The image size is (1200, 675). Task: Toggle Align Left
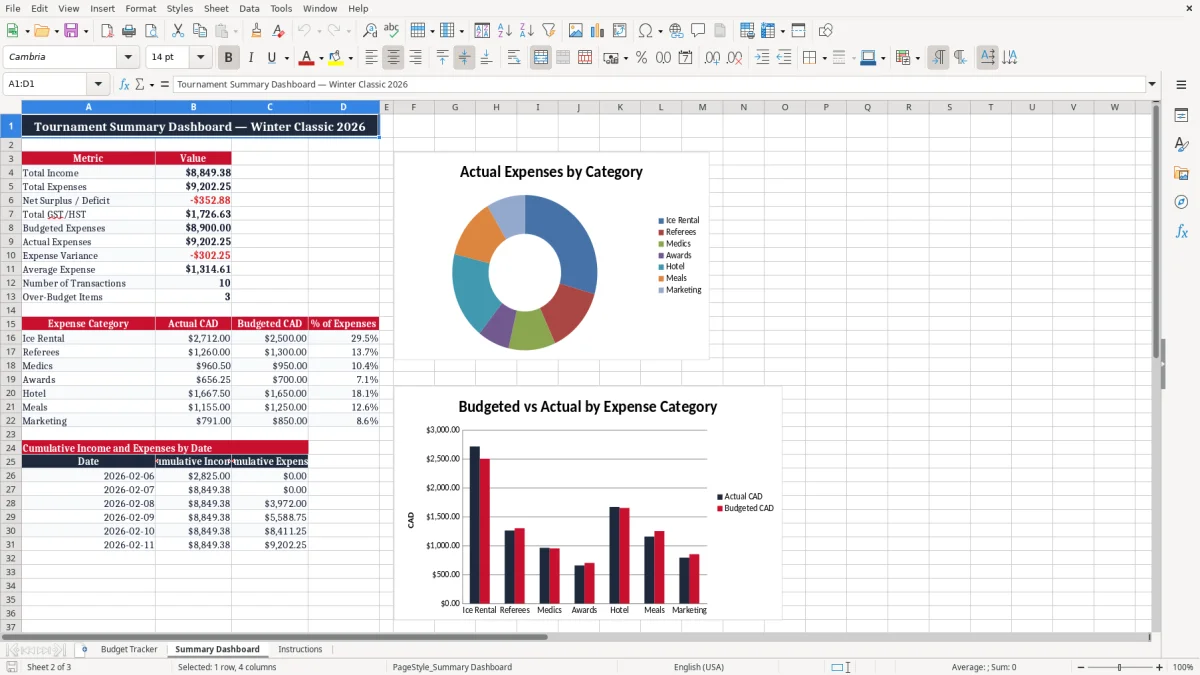click(371, 58)
